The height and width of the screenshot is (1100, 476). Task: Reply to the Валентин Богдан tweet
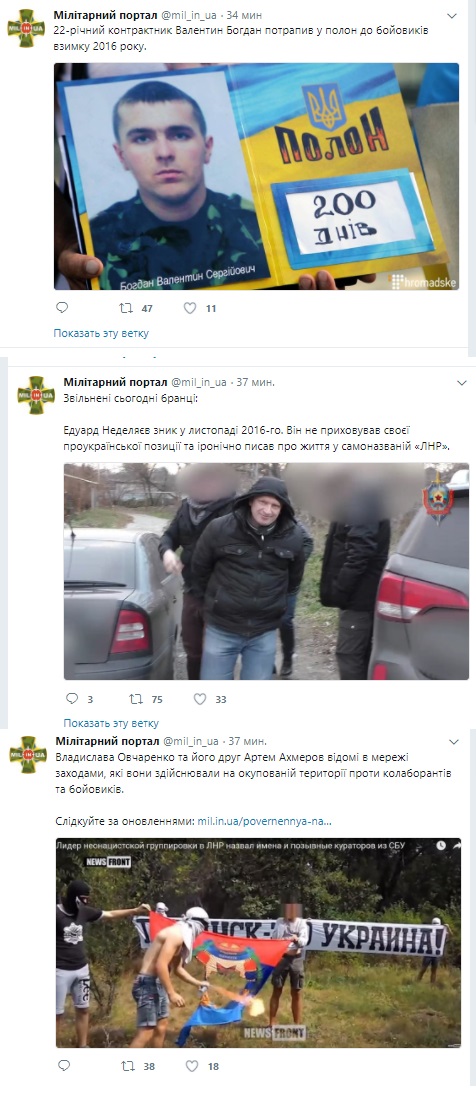(62, 307)
